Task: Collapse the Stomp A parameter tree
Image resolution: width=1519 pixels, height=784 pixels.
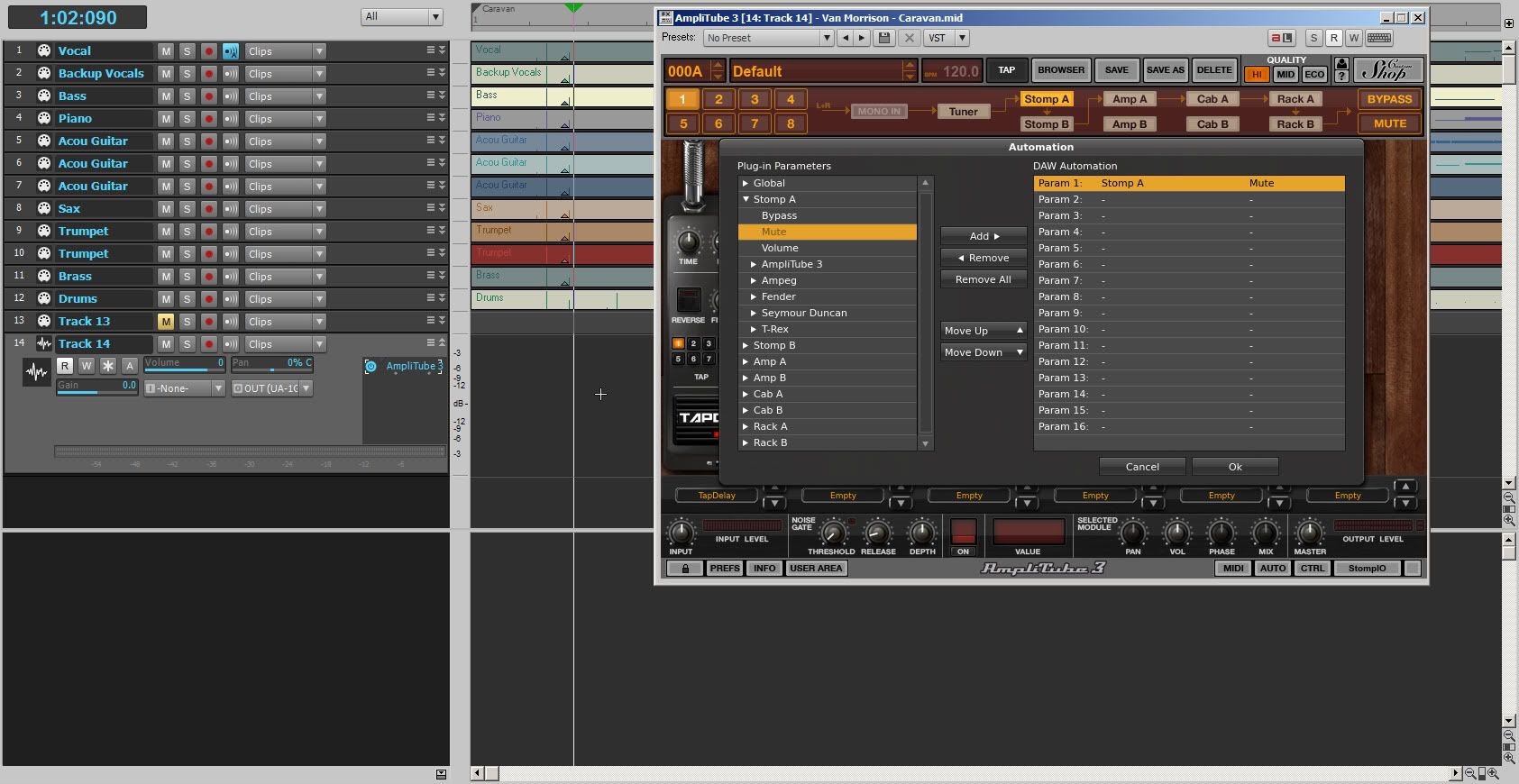Action: coord(746,199)
